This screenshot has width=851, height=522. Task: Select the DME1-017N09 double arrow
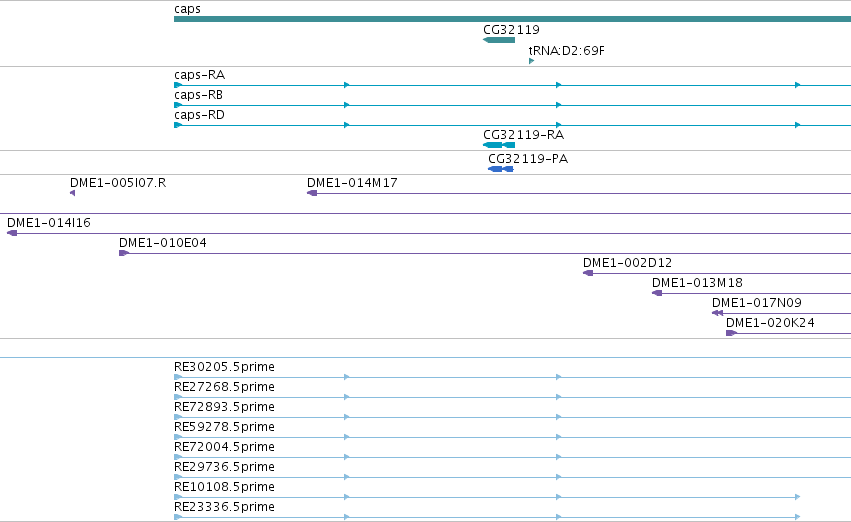click(x=717, y=314)
